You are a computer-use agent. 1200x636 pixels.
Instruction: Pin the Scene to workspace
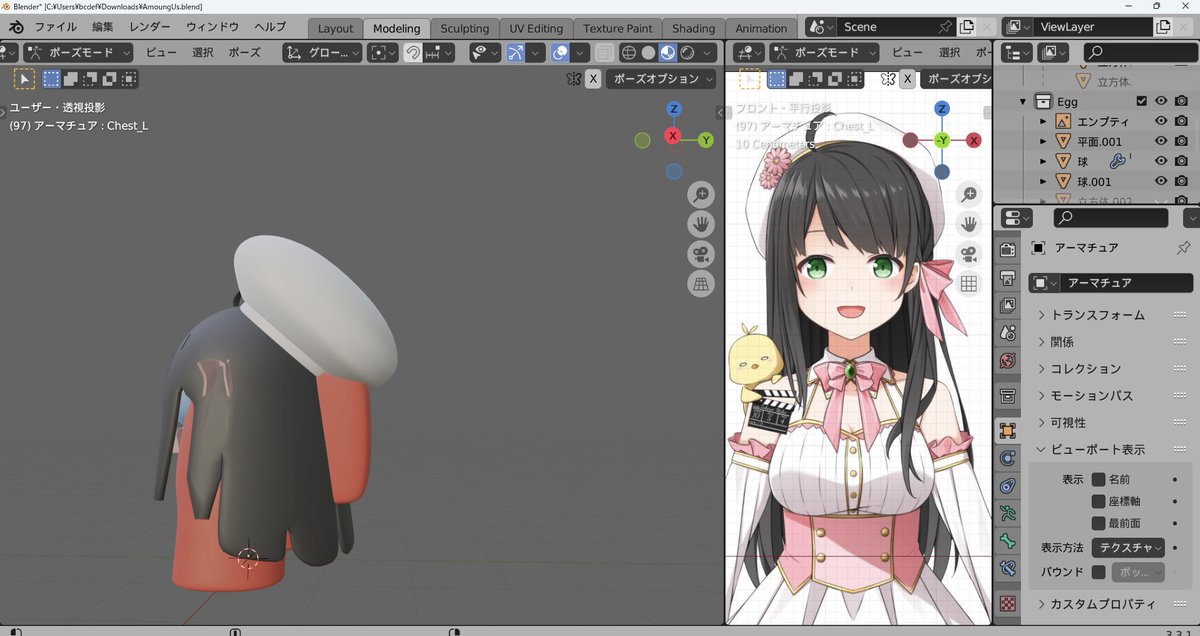(946, 27)
